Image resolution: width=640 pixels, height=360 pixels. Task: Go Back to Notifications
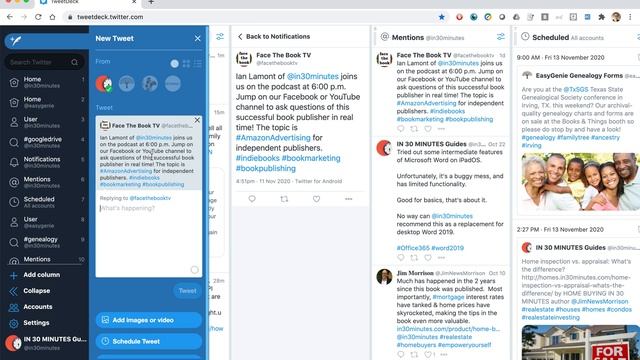tap(274, 37)
